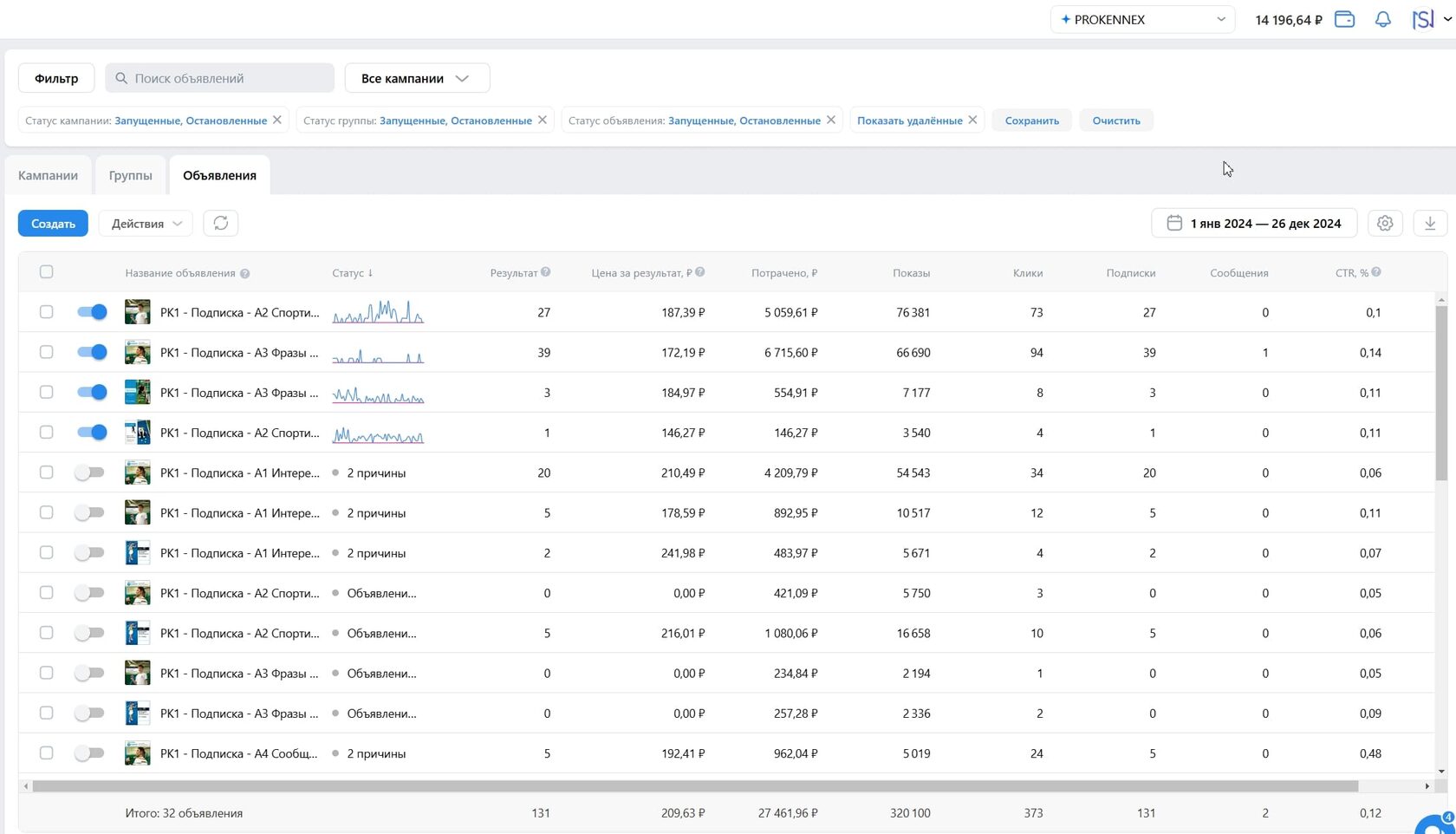Viewport: 1456px width, 834px height.
Task: Click the 'Создать' button
Action: [53, 224]
